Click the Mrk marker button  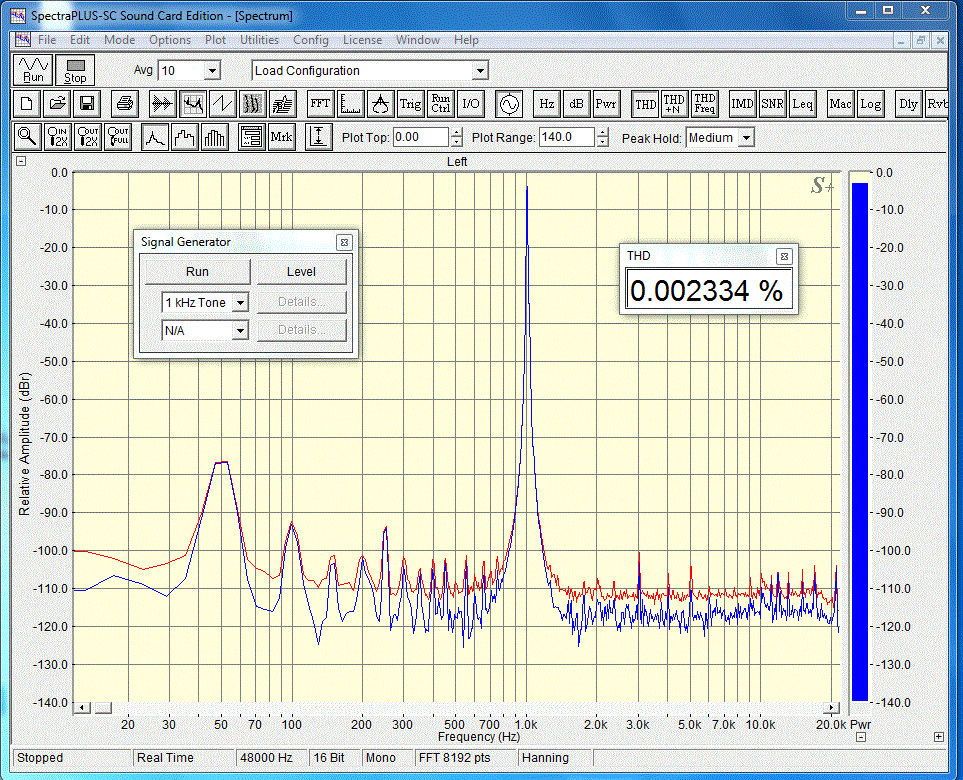pos(282,137)
